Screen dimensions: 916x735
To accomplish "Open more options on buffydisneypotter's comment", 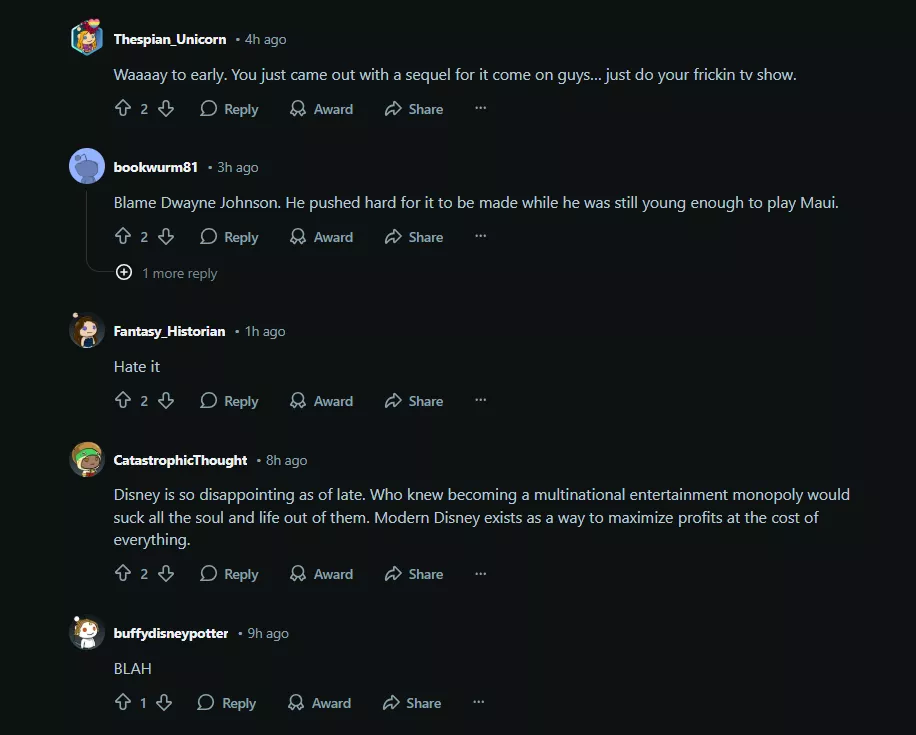I will (x=478, y=703).
